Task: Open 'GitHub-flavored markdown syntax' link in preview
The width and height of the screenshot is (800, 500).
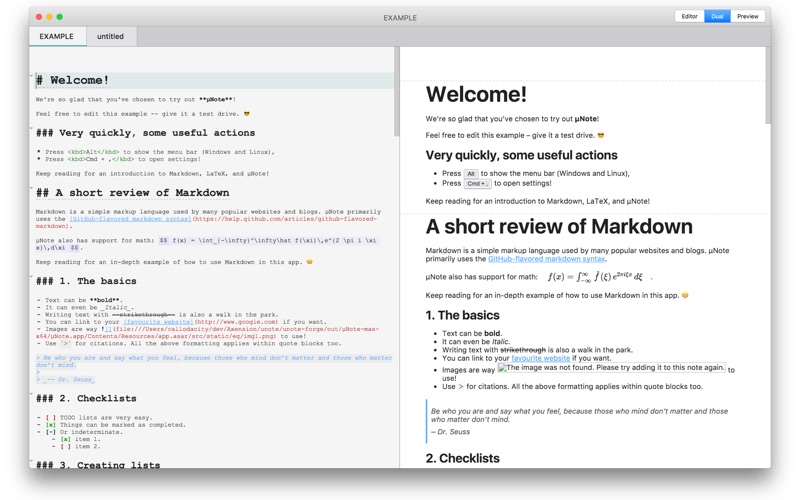Action: tap(546, 259)
